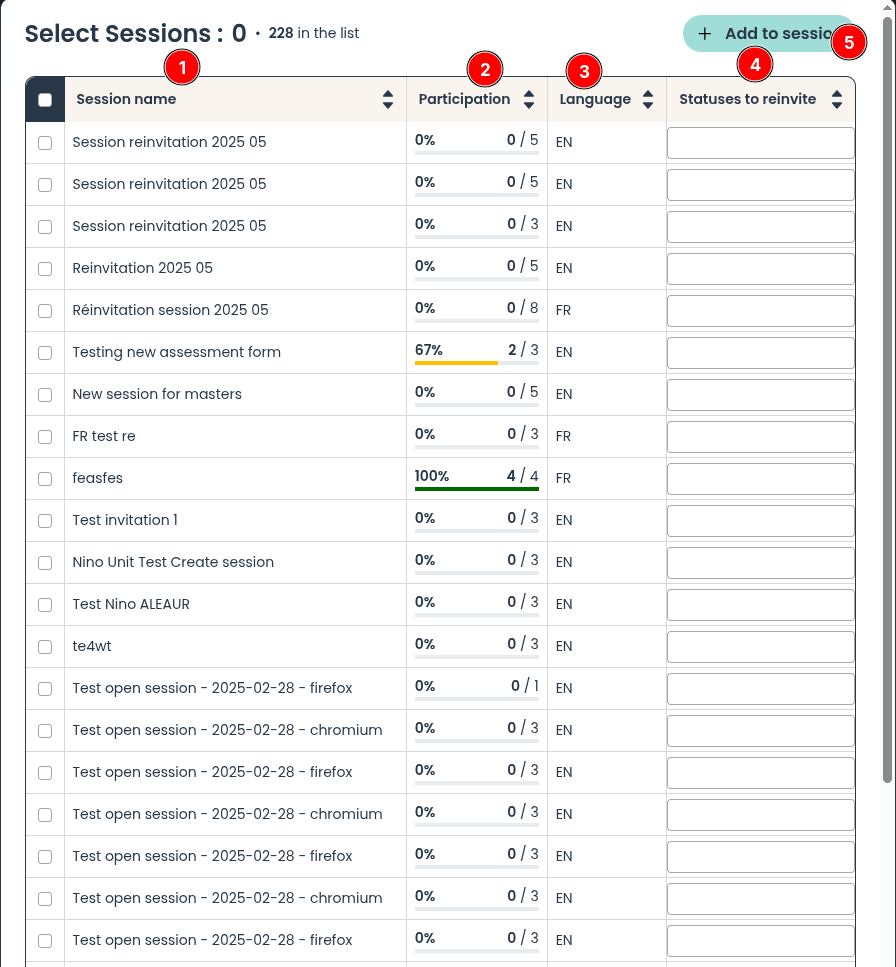
Task: Click the Session name column header
Action: (126, 100)
